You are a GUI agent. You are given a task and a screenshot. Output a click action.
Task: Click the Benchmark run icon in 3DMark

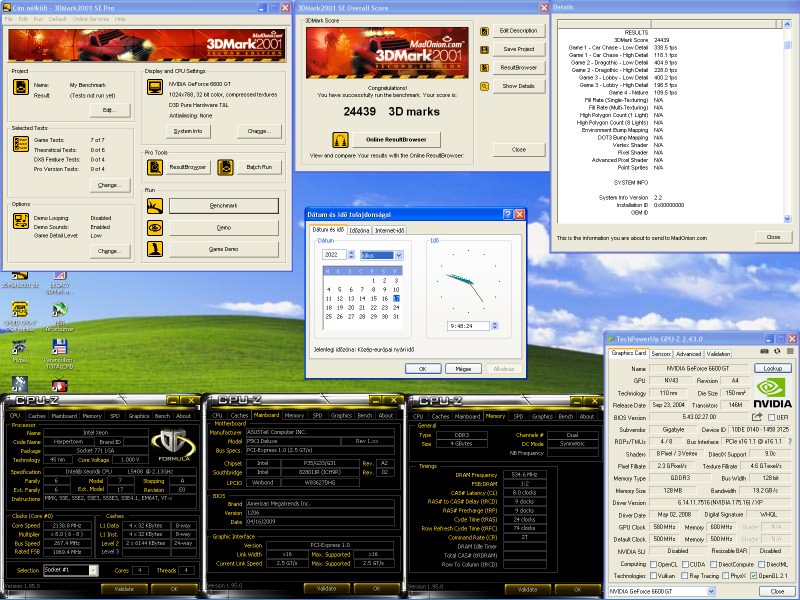(x=155, y=205)
